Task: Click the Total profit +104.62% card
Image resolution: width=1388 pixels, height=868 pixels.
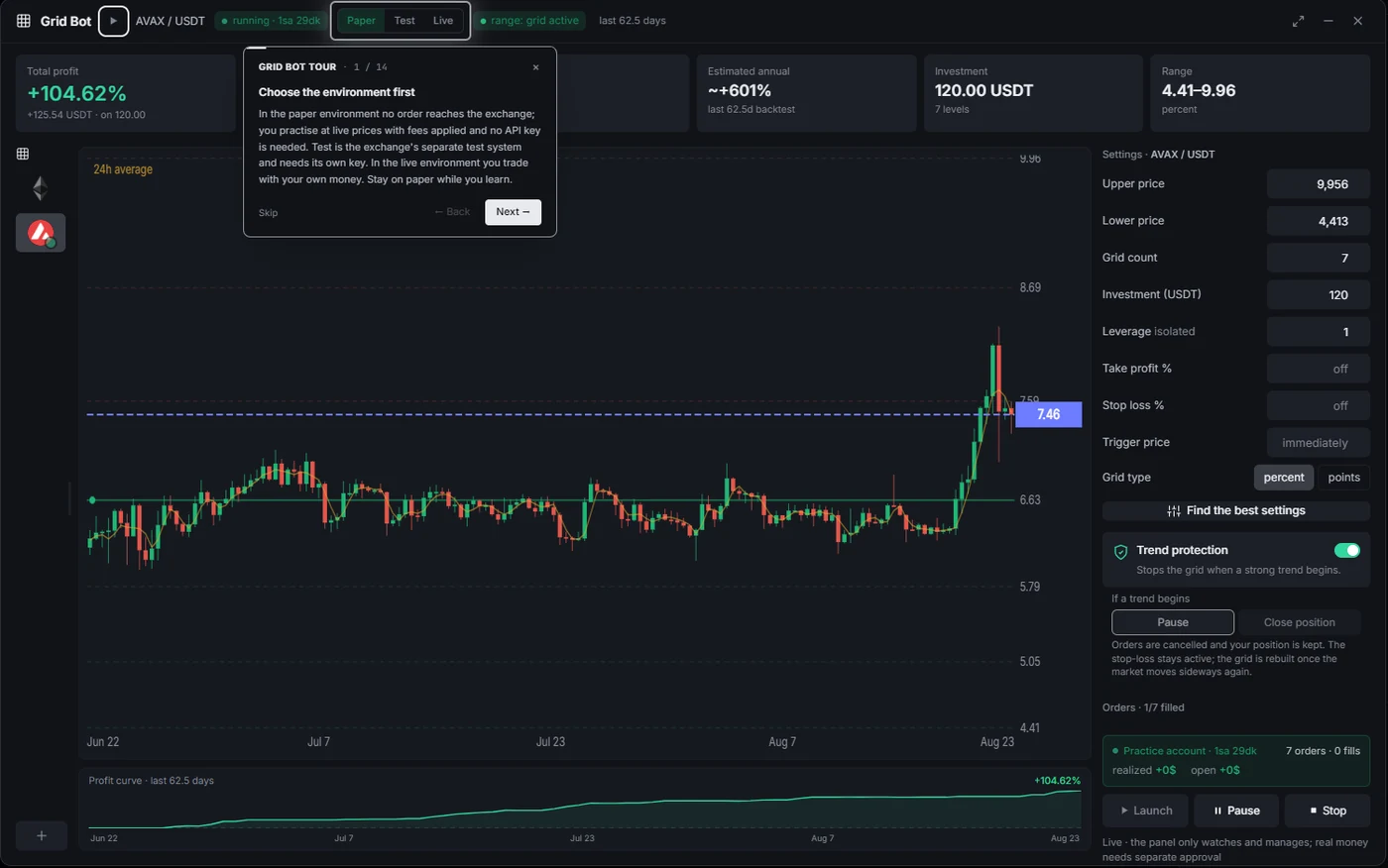Action: [x=124, y=93]
